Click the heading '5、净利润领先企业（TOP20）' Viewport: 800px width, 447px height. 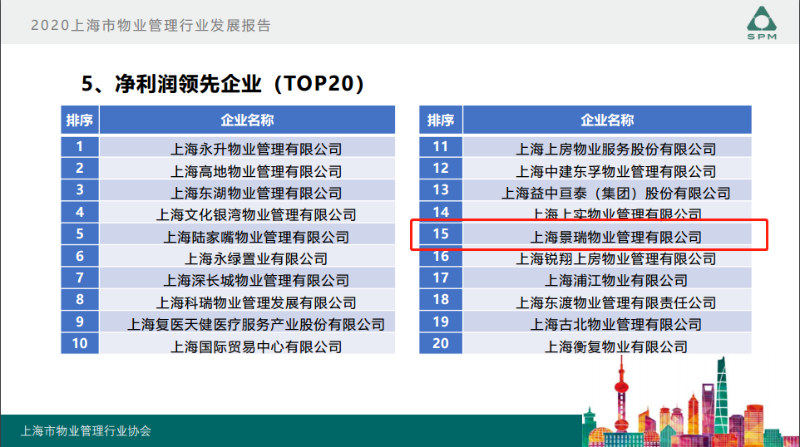coord(223,84)
